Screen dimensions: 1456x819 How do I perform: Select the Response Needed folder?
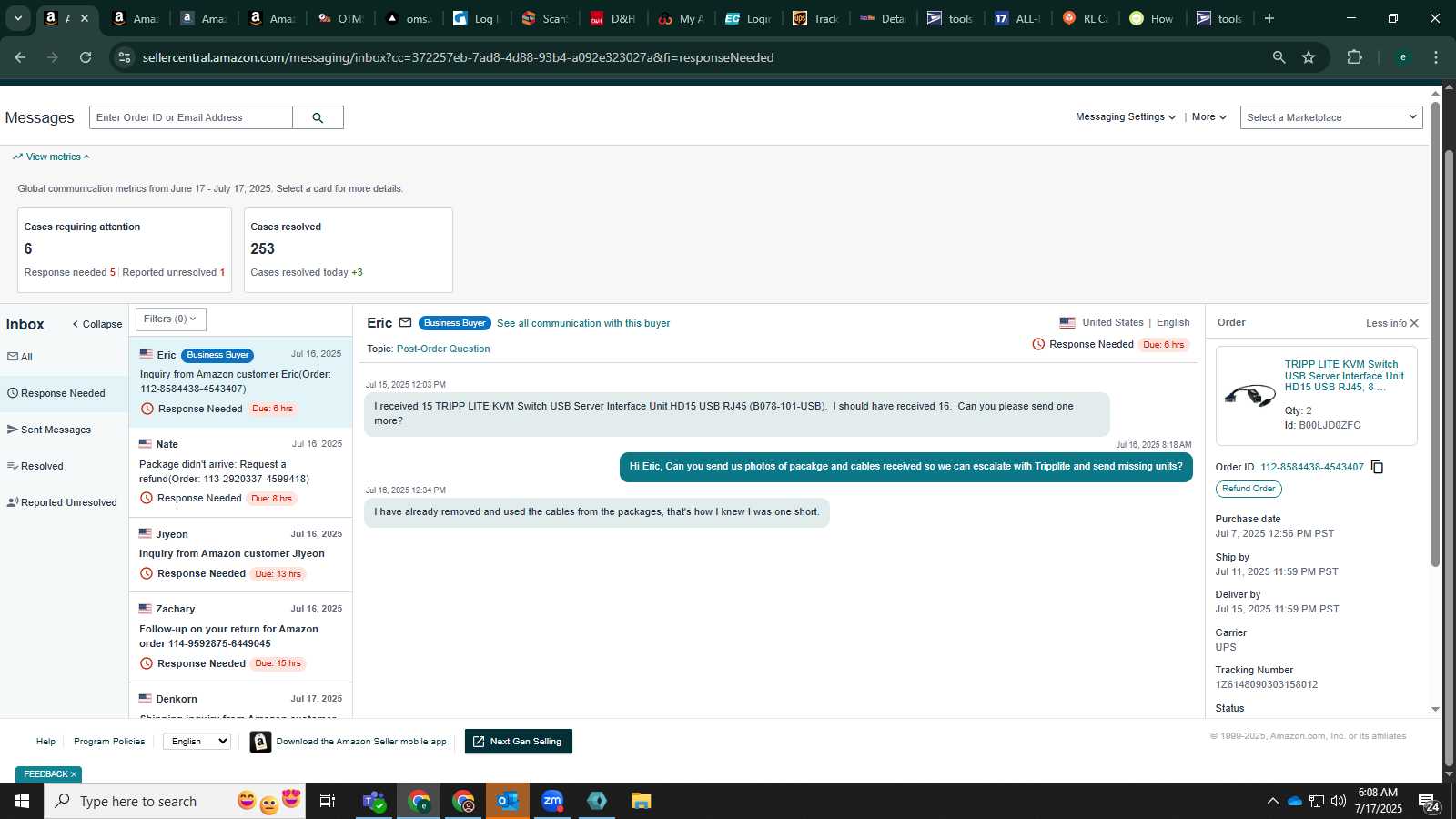pyautogui.click(x=64, y=393)
